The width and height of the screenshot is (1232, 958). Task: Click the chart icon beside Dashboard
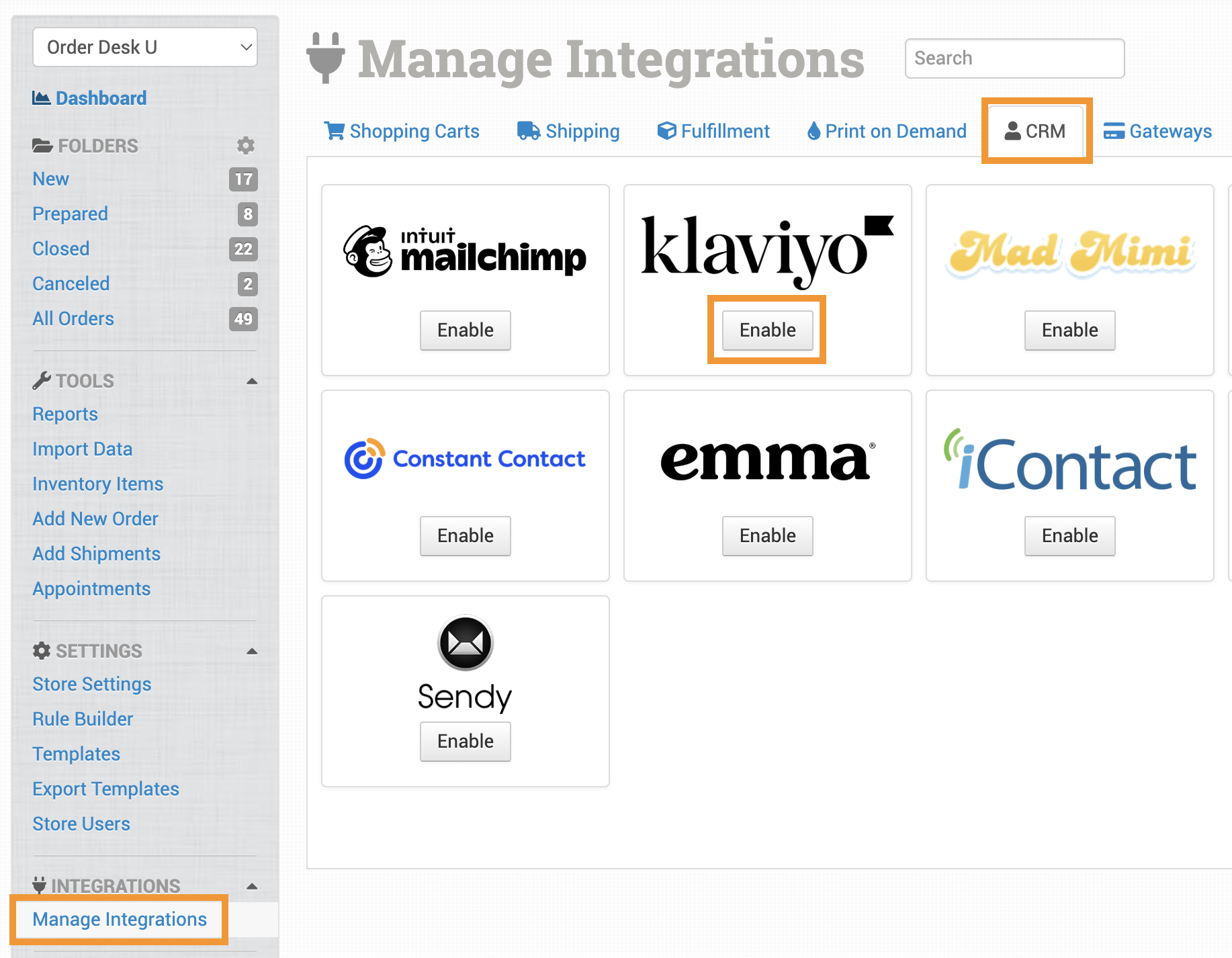click(x=42, y=97)
